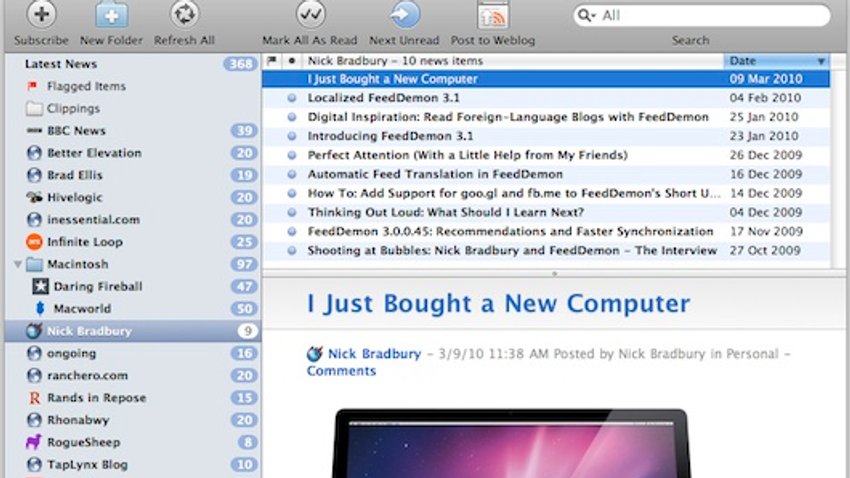This screenshot has width=850, height=478.
Task: Click the magnifier icon in search field
Action: pos(585,15)
